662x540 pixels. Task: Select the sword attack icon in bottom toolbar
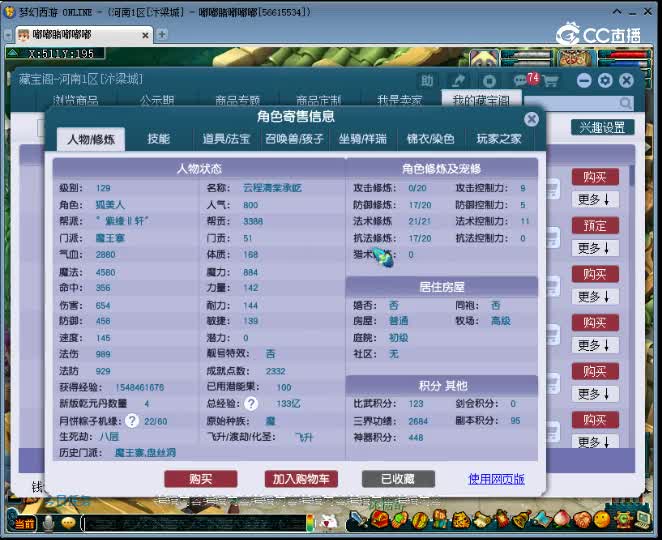point(360,520)
